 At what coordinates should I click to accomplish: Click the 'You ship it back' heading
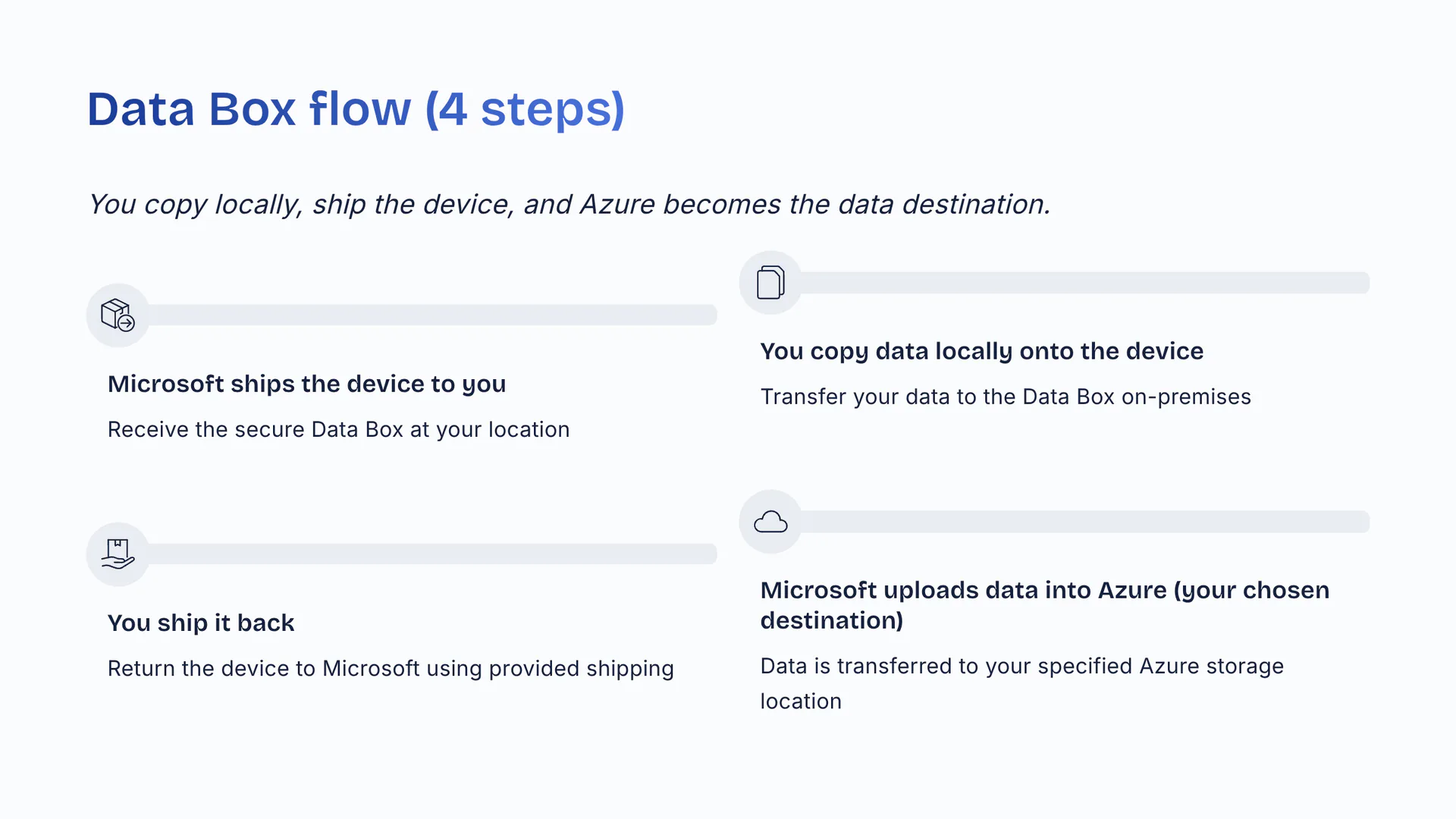click(x=201, y=623)
